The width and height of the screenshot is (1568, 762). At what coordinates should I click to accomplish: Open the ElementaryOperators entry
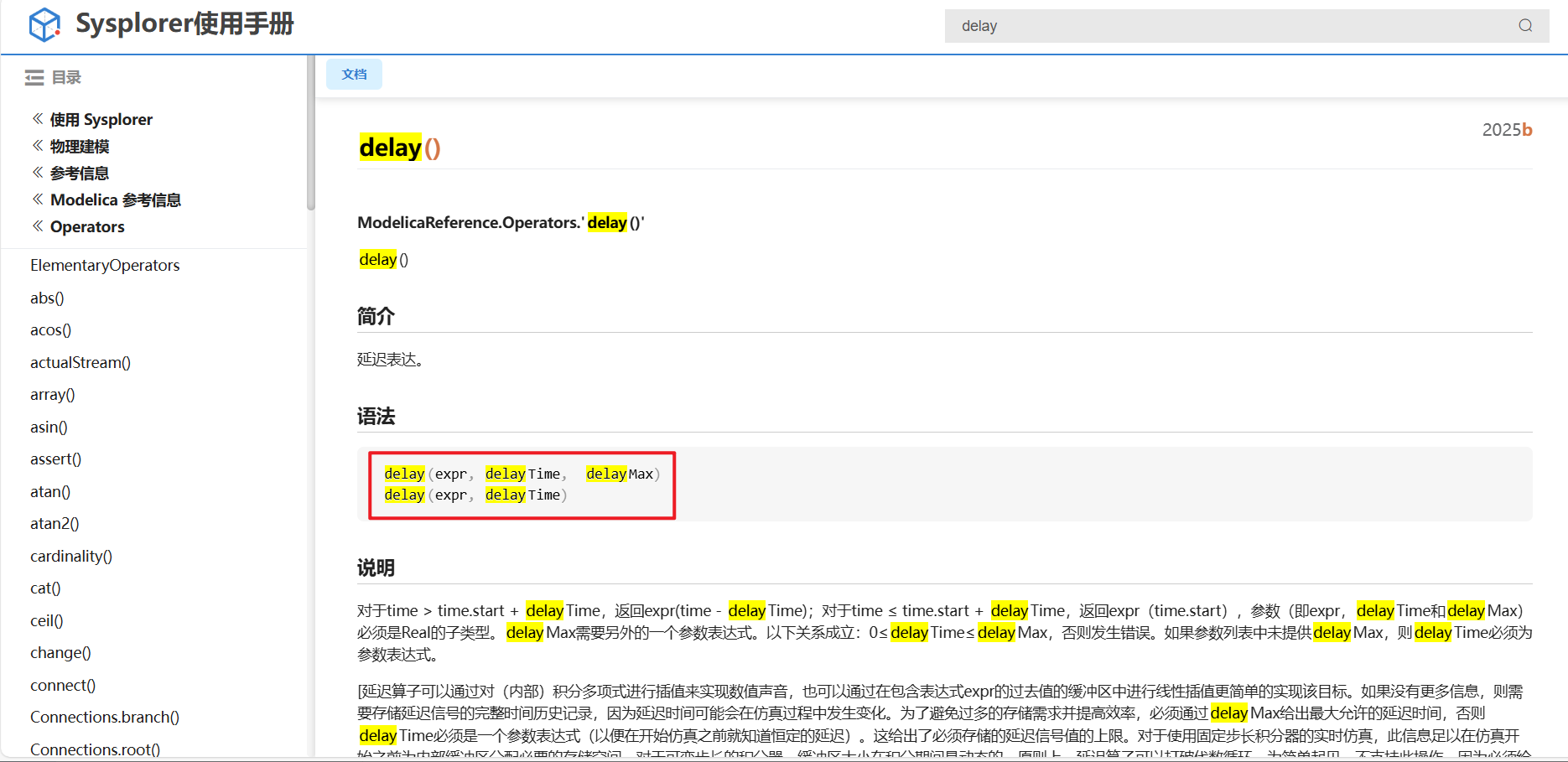pyautogui.click(x=105, y=265)
